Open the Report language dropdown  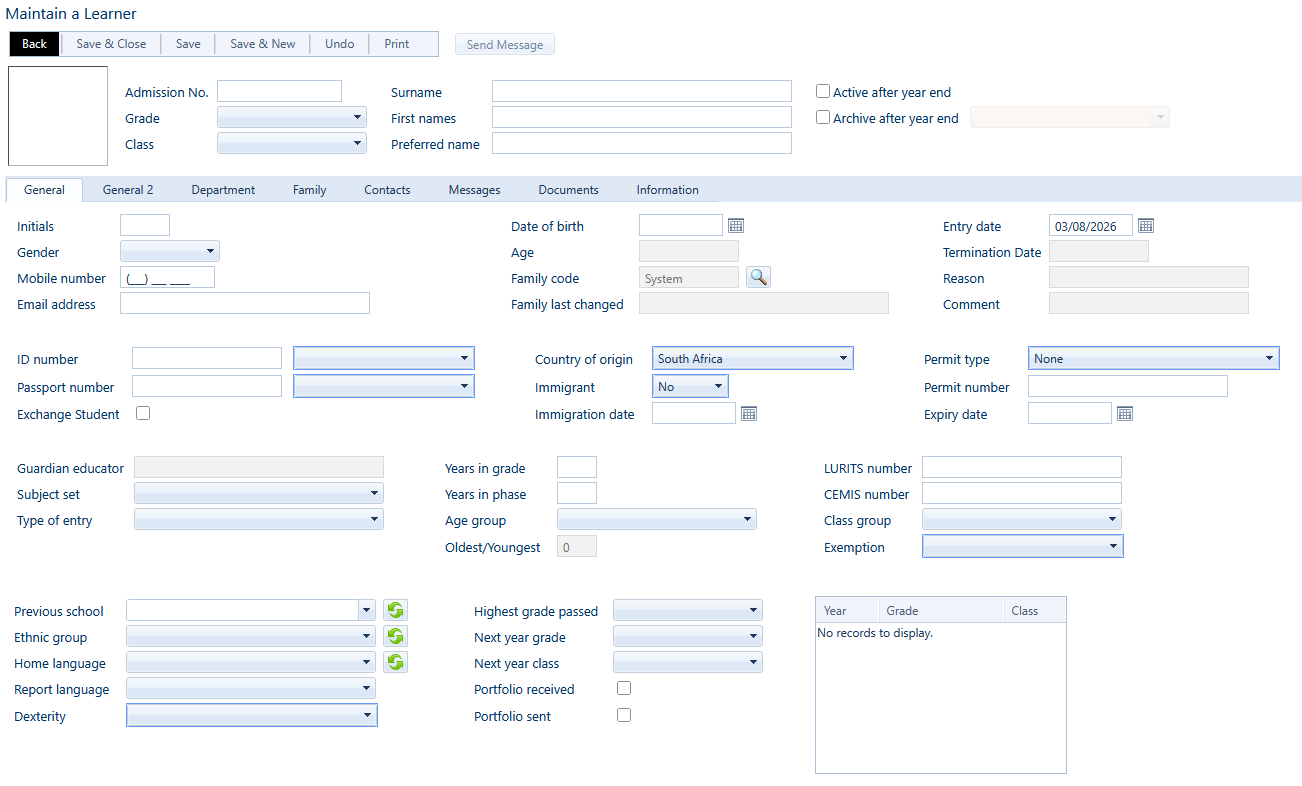(251, 688)
